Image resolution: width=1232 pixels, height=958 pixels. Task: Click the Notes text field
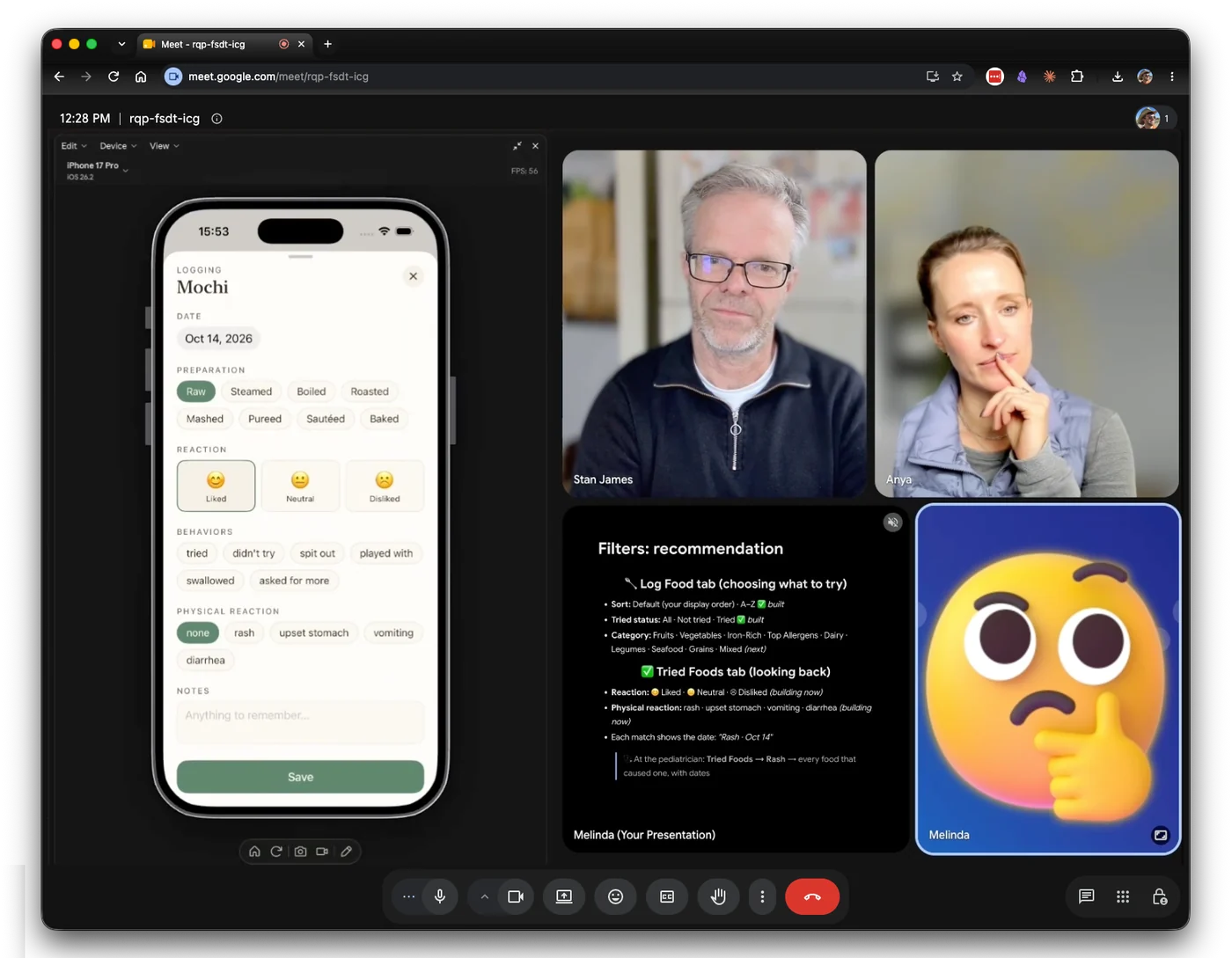click(300, 721)
